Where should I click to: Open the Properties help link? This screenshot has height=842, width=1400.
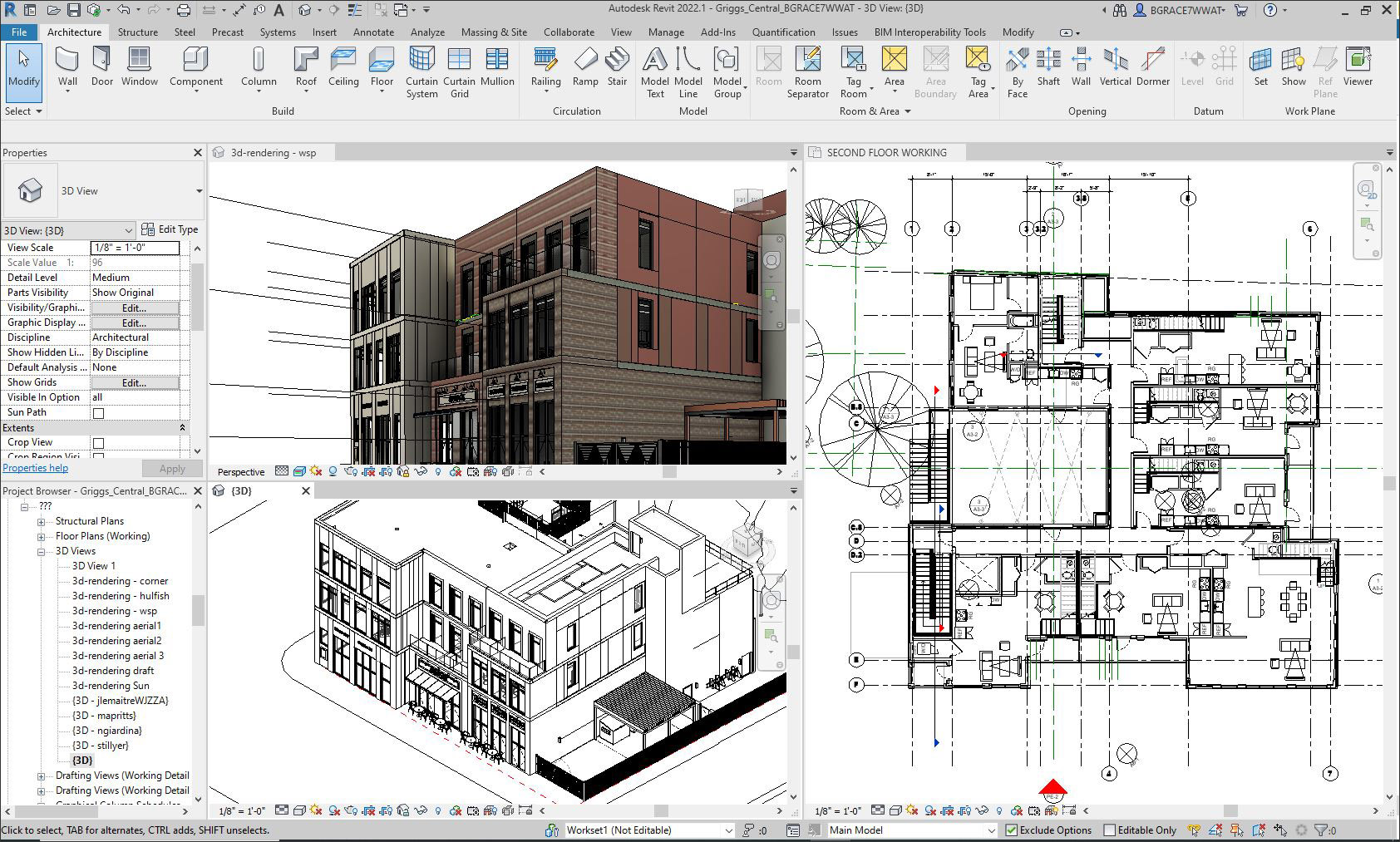36,468
